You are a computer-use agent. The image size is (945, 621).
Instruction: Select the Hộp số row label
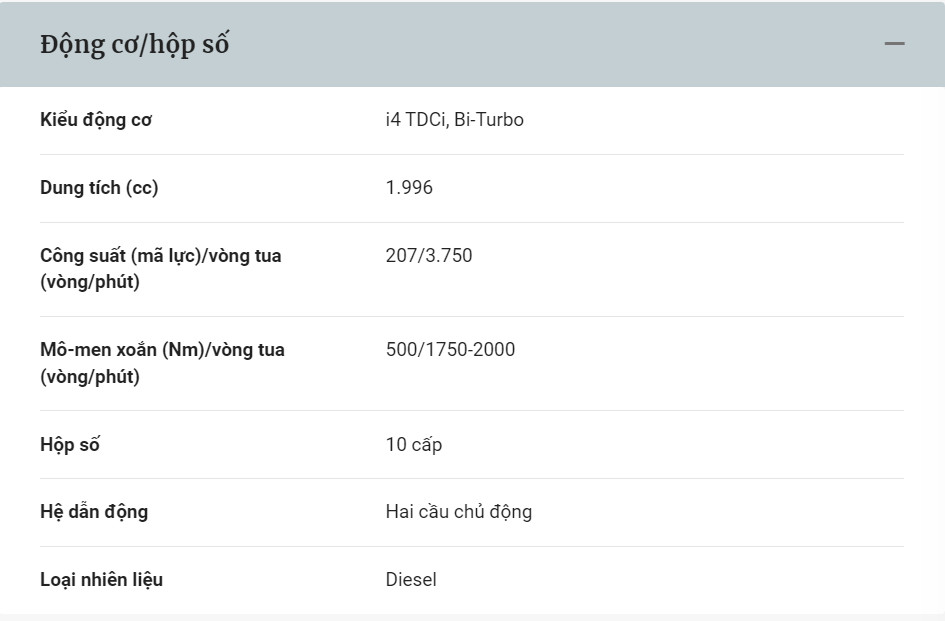click(70, 445)
